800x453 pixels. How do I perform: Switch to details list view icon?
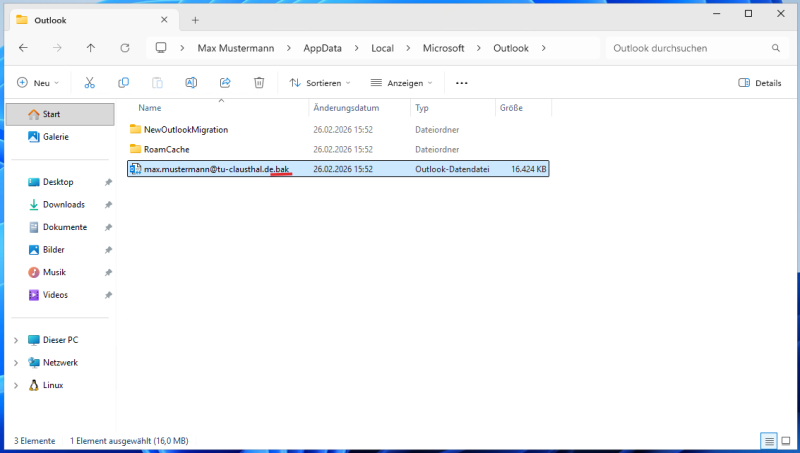point(769,440)
